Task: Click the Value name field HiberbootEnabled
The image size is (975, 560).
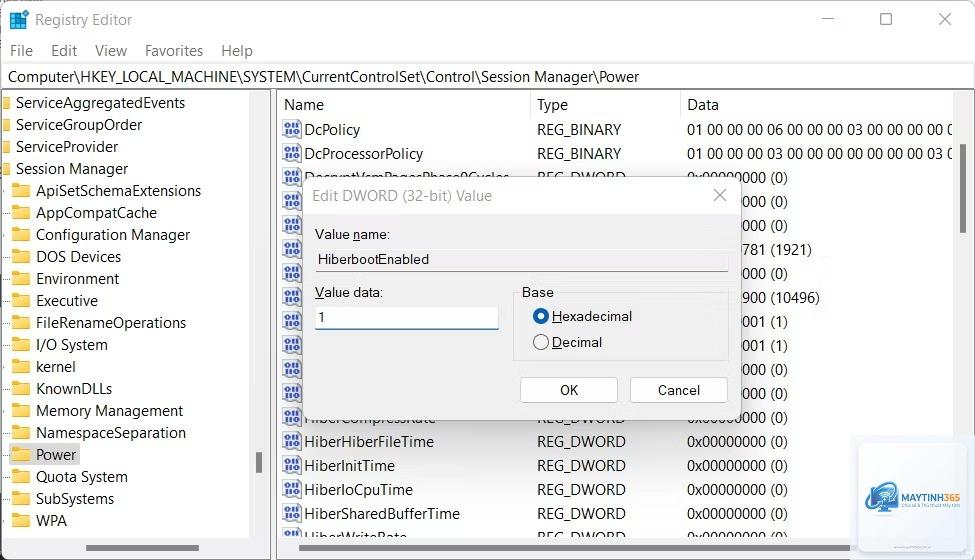Action: point(521,259)
